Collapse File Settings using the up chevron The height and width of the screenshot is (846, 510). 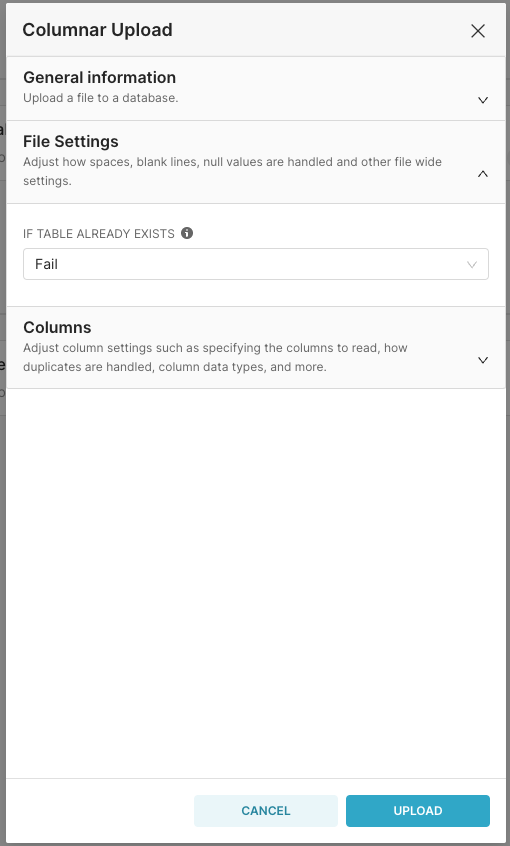coord(482,174)
